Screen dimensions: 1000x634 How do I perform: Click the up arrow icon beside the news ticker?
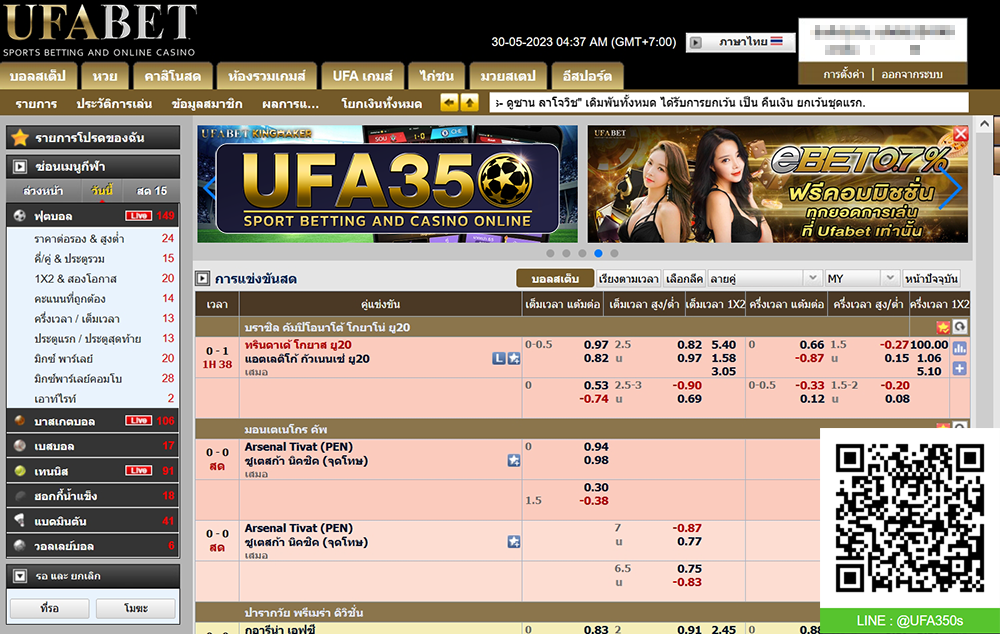pos(469,102)
